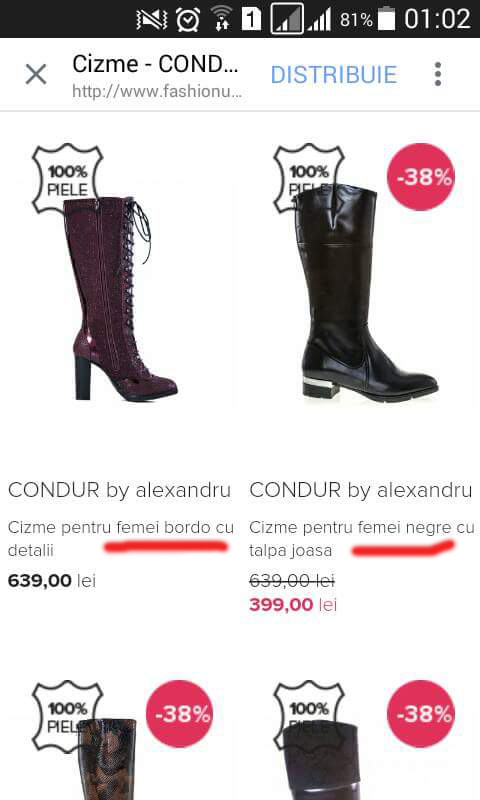
Task: Tap the page URL under the title
Action: pos(157,91)
